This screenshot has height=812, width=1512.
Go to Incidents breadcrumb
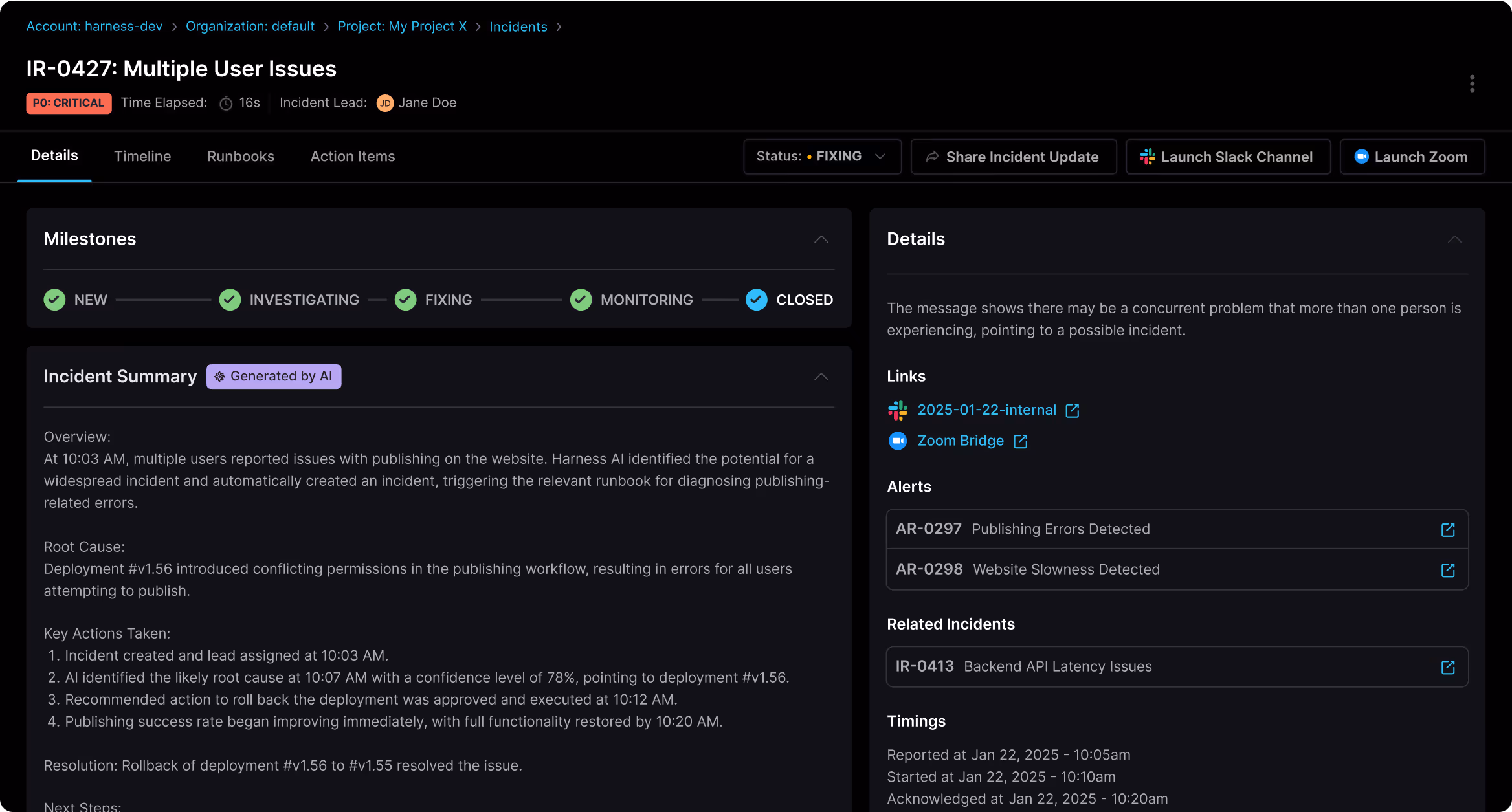coord(518,27)
